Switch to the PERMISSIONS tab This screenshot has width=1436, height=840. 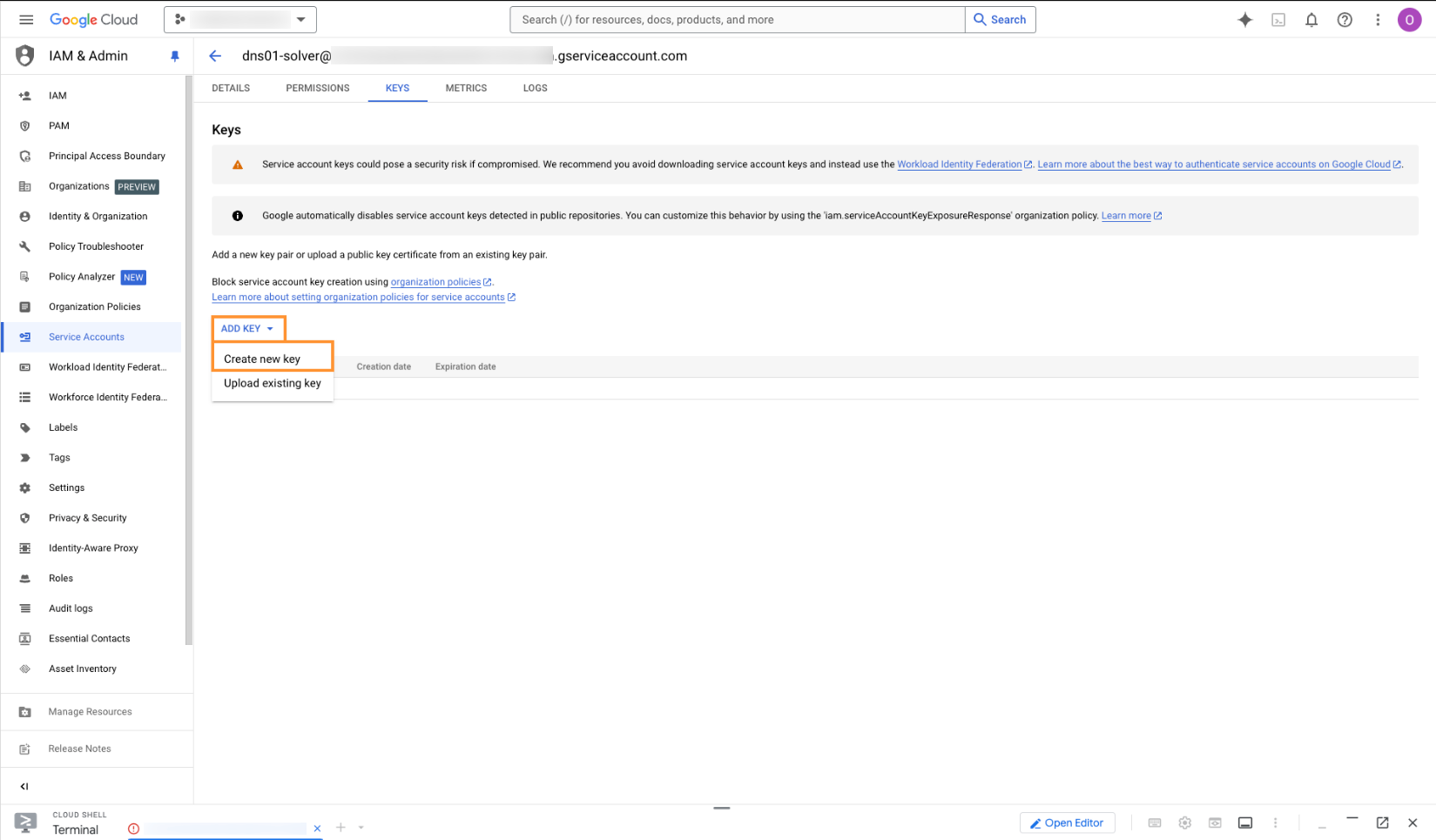(x=317, y=88)
